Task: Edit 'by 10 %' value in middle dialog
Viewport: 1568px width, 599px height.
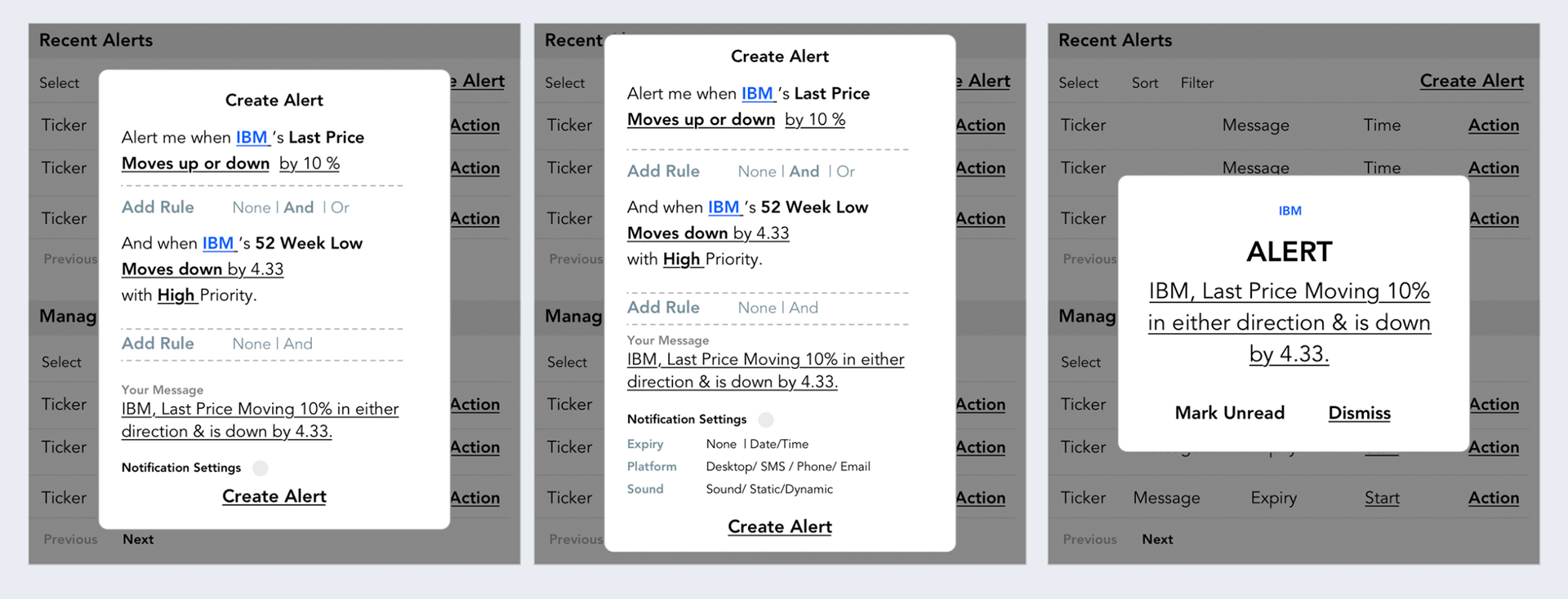Action: [815, 119]
